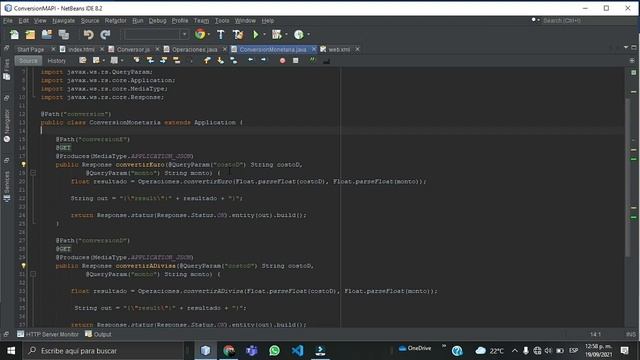
Task: Clean and build the project
Action: (238, 35)
